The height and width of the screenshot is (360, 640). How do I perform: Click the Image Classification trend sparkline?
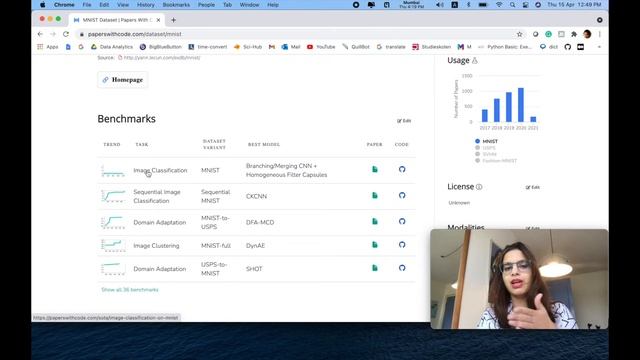pyautogui.click(x=113, y=171)
